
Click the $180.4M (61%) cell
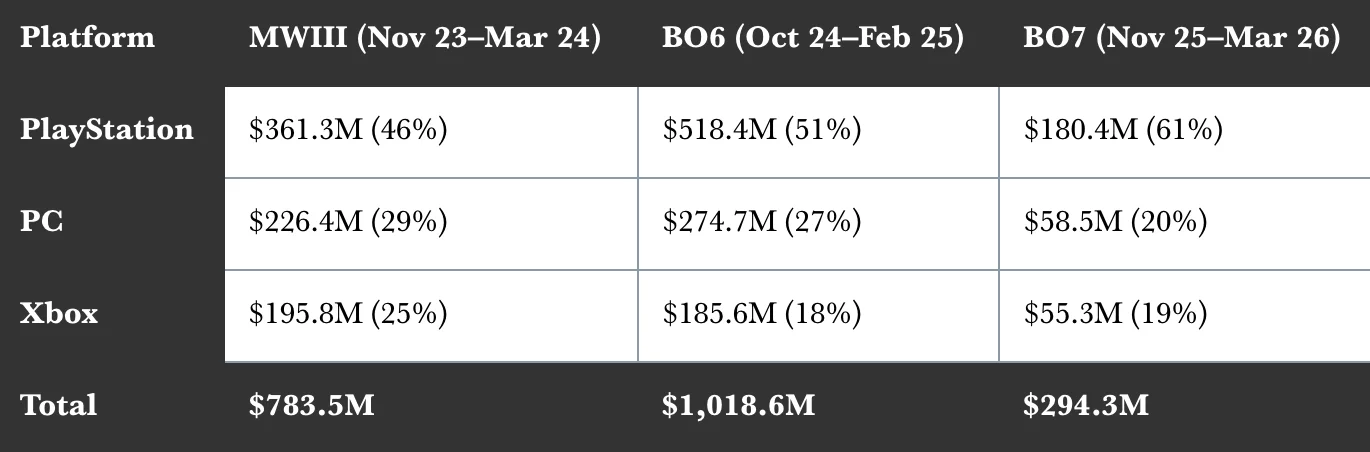1122,130
